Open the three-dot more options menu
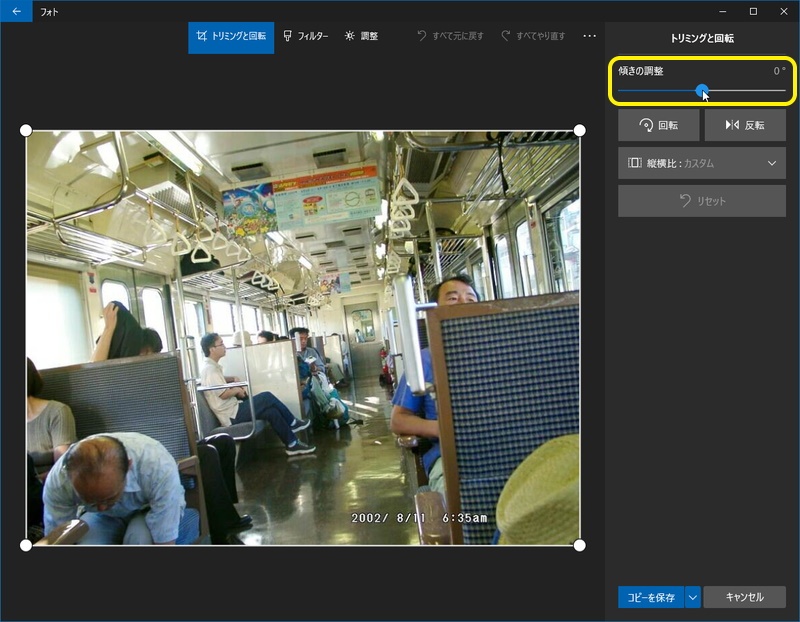The image size is (800, 622). coord(589,37)
